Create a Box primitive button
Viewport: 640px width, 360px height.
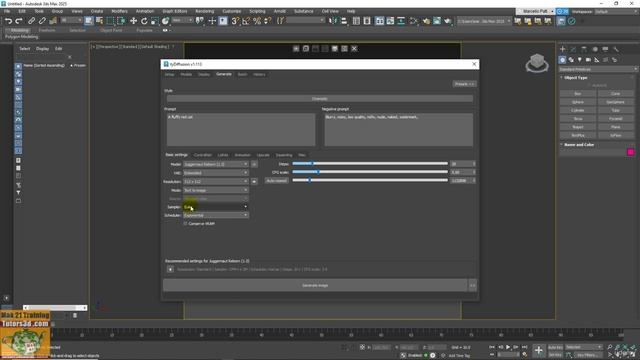tap(578, 93)
